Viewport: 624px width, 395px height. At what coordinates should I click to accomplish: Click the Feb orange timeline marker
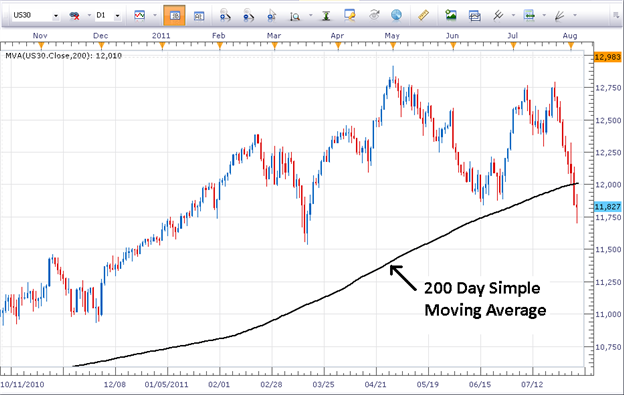(219, 46)
